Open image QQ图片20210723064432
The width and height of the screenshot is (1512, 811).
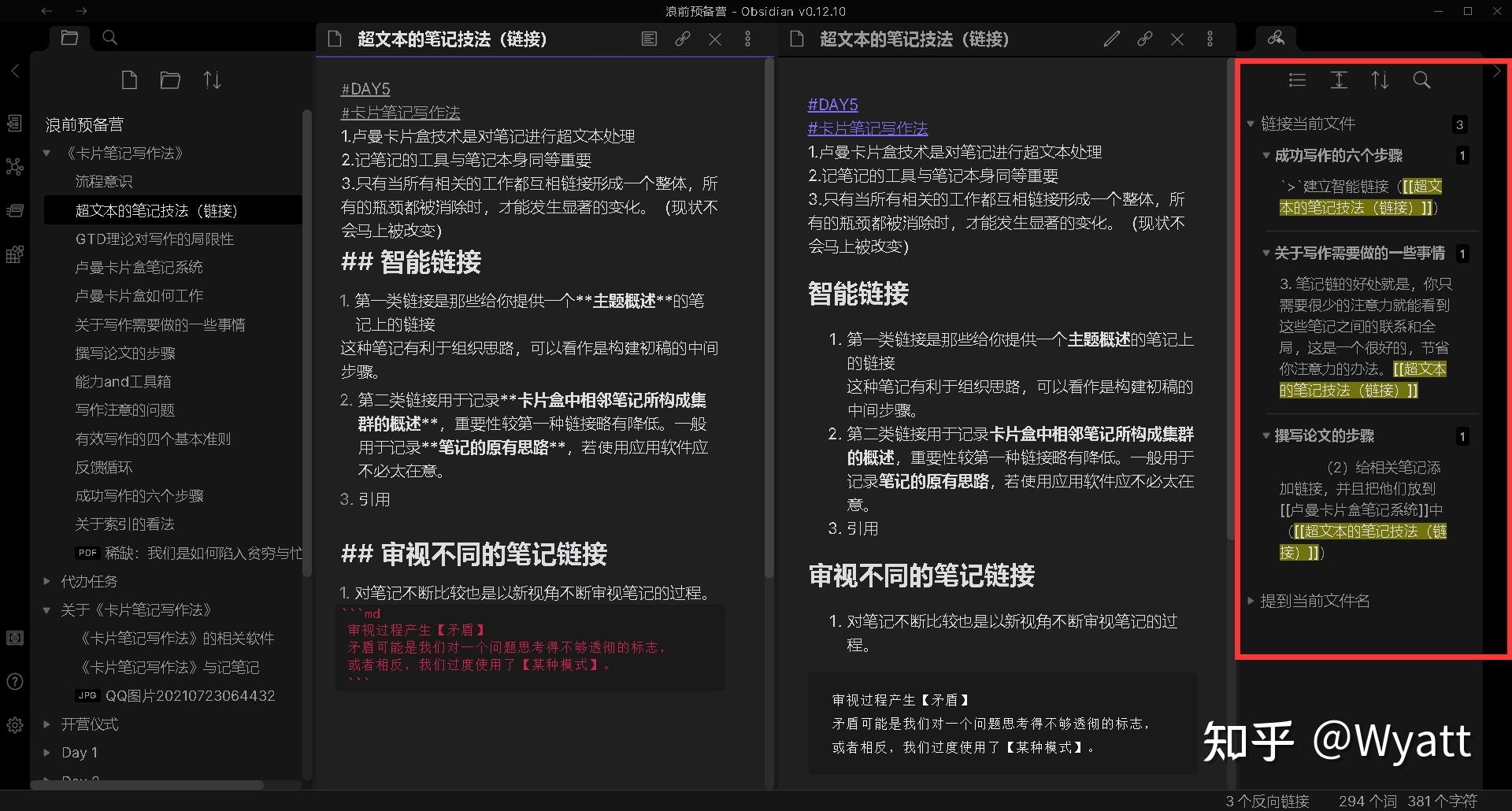click(175, 695)
